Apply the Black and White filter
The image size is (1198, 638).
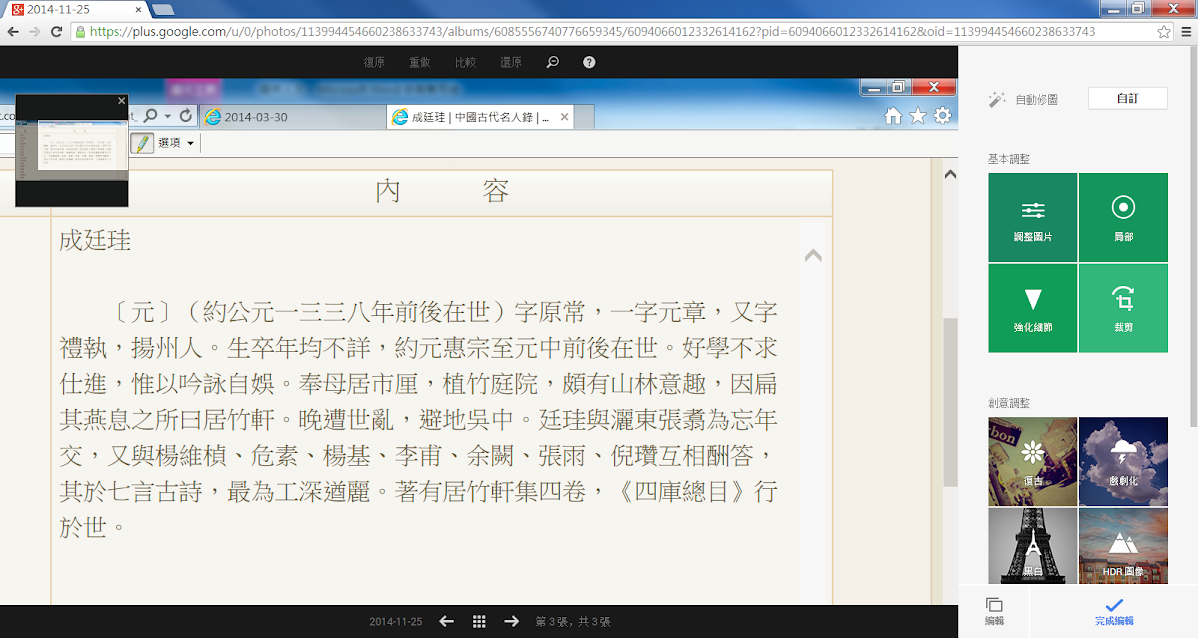(x=1032, y=546)
